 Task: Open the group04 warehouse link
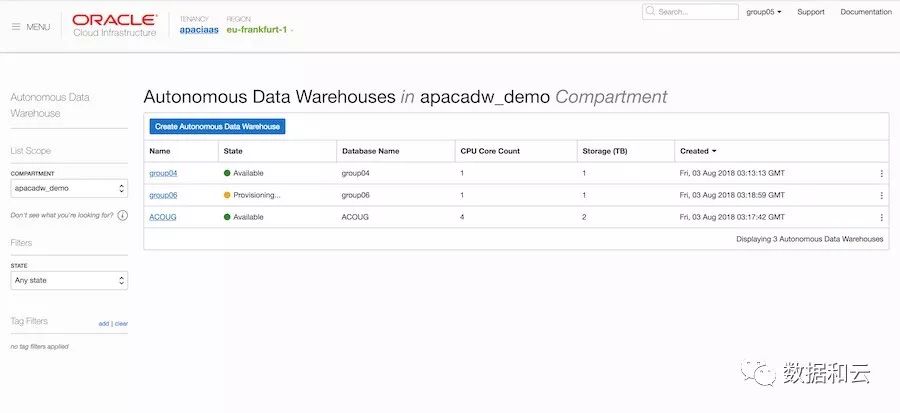(x=163, y=173)
